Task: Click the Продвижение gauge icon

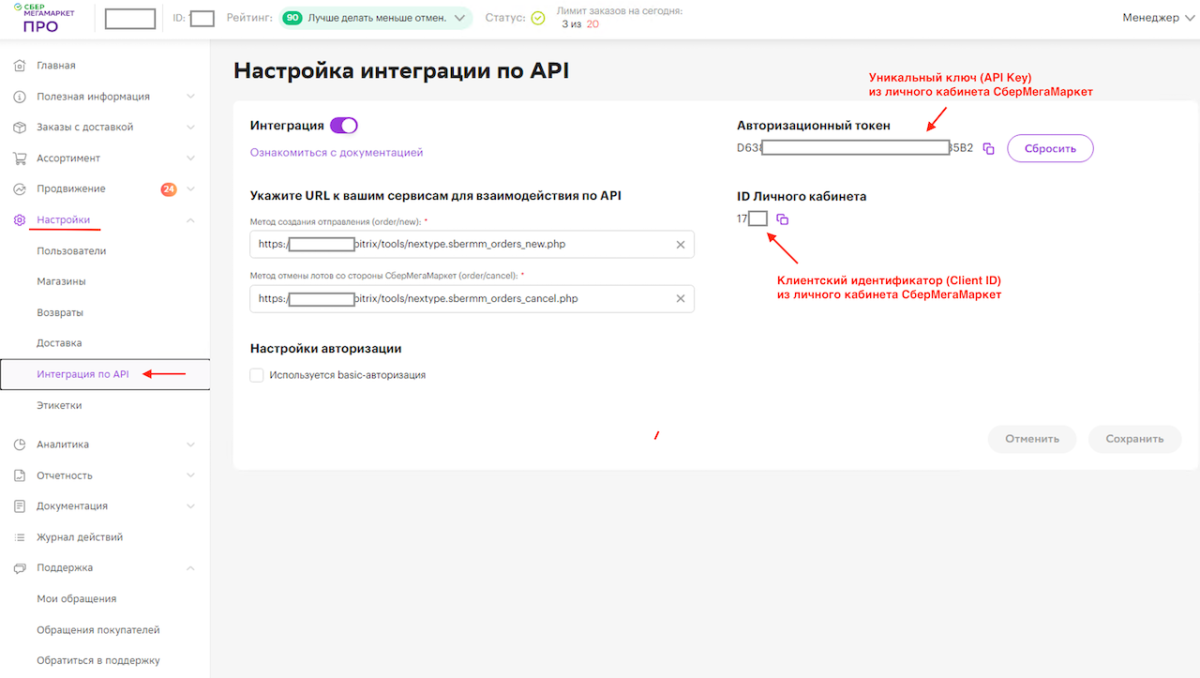Action: tap(18, 189)
